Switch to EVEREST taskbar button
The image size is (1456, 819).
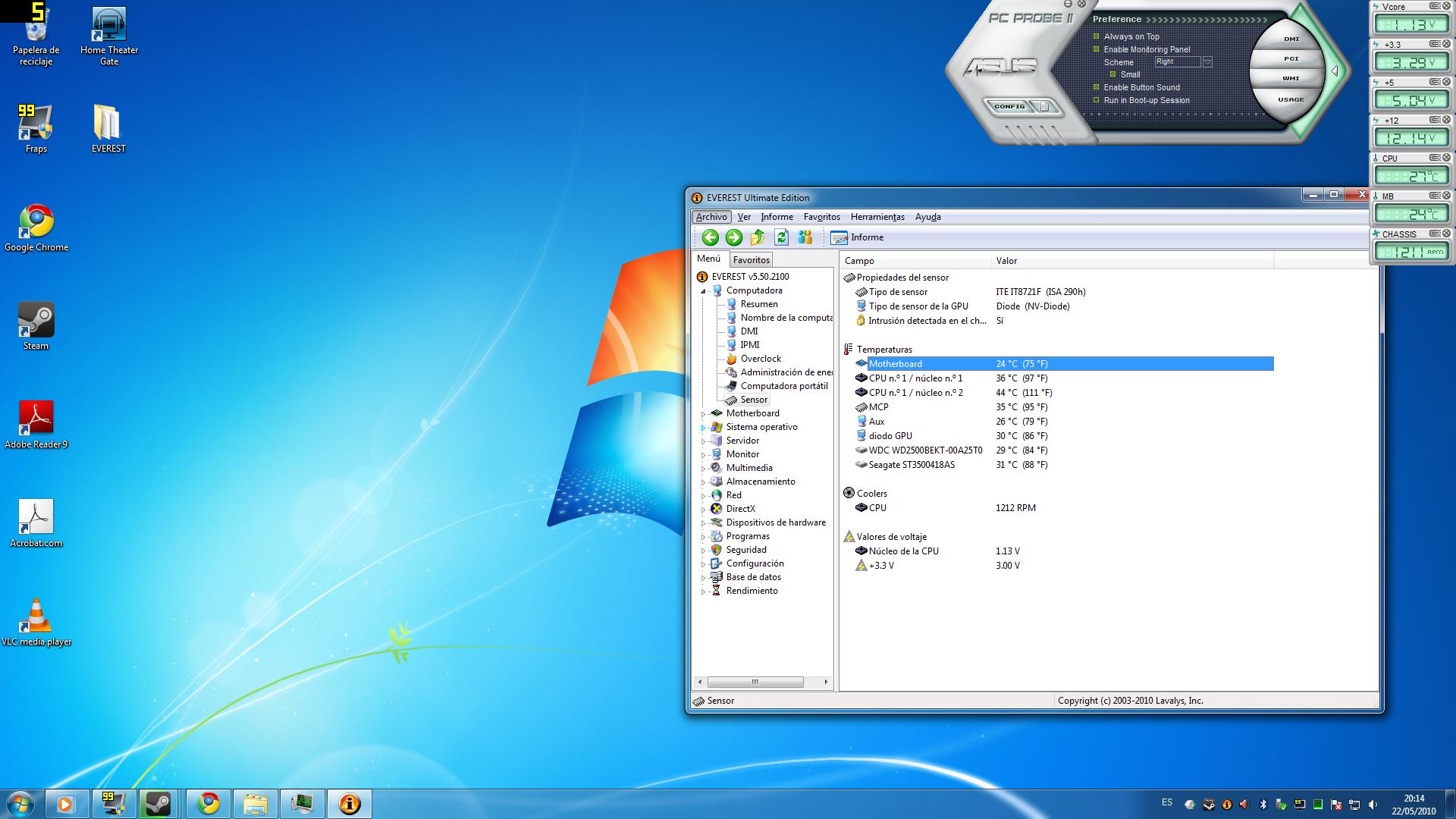click(x=349, y=803)
